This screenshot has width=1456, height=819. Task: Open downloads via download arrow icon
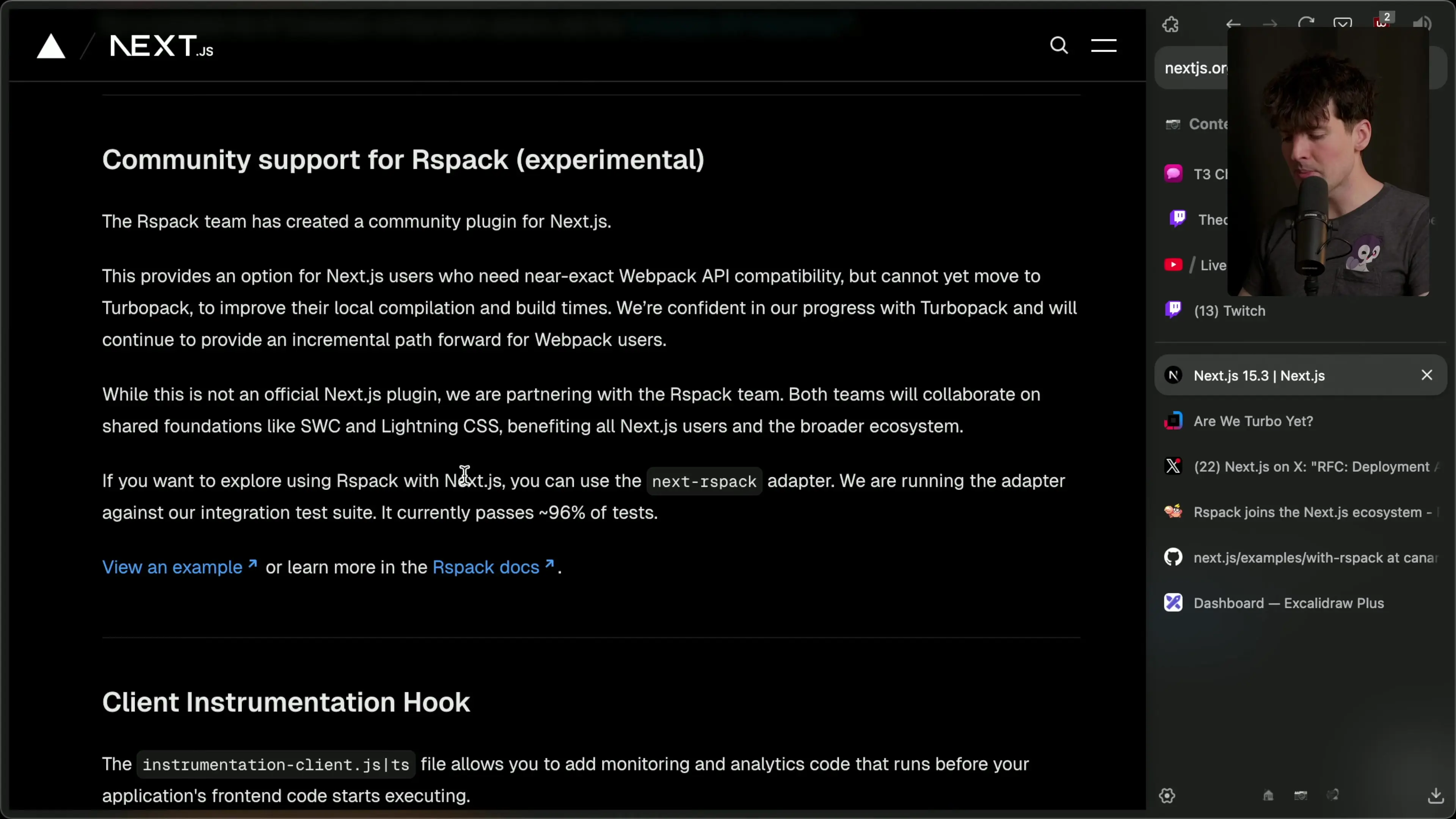pos(1436,796)
